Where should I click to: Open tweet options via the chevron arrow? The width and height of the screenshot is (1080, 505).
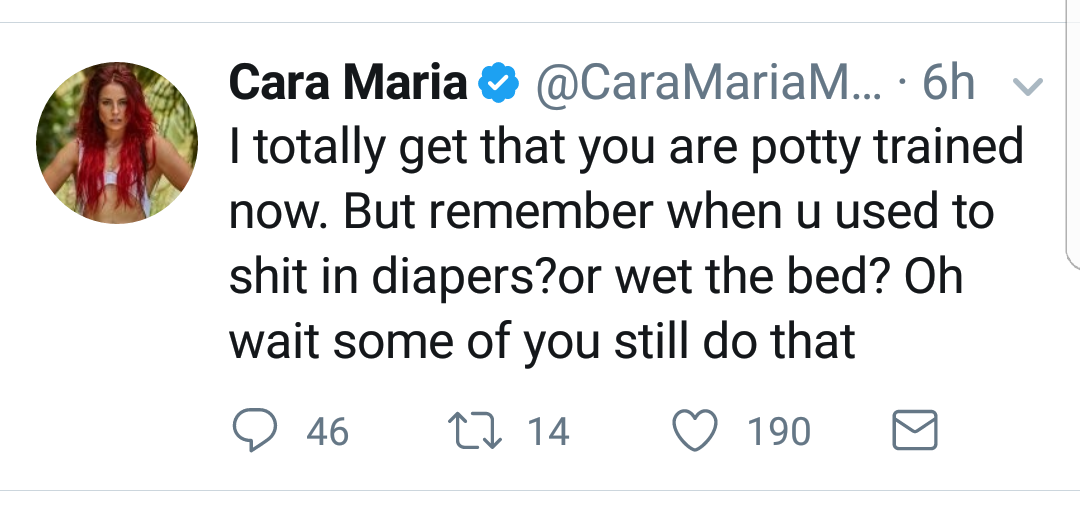[x=1028, y=86]
